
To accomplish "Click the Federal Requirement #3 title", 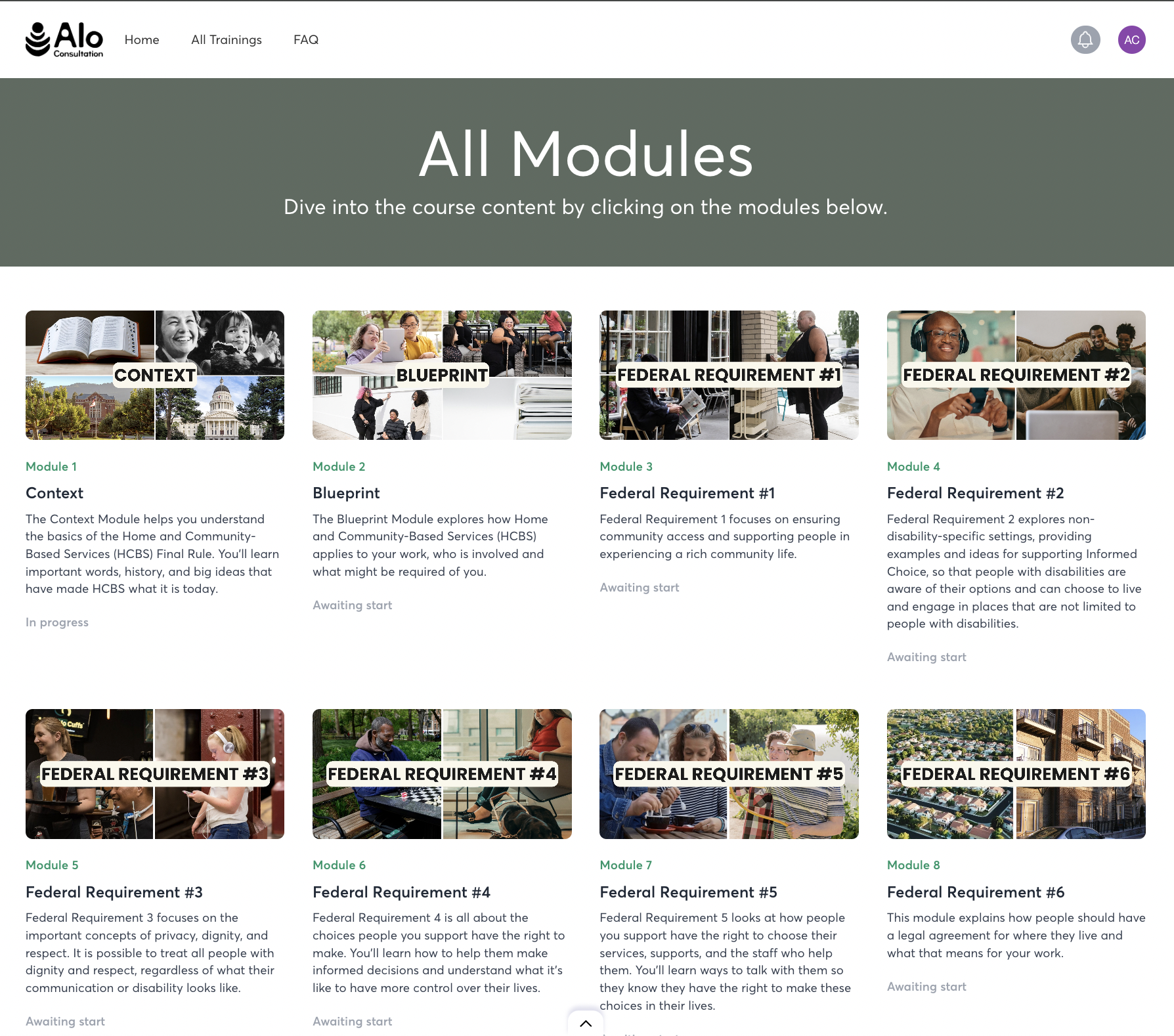I will pos(114,892).
